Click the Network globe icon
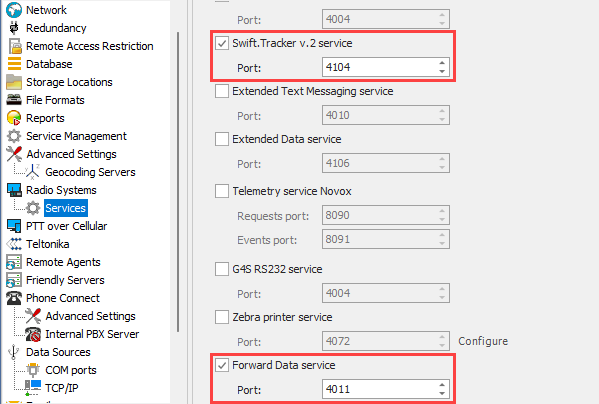This screenshot has width=599, height=404. pos(14,10)
